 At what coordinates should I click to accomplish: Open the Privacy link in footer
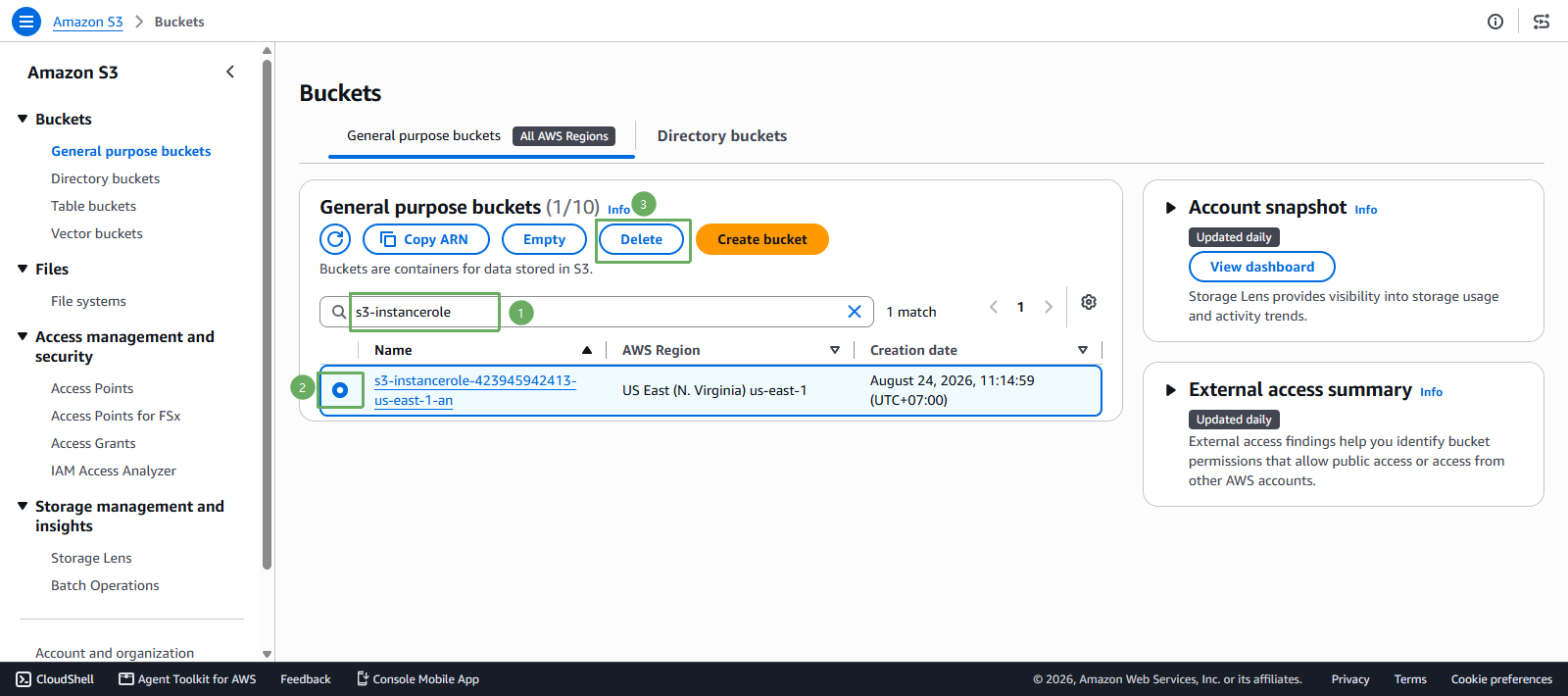click(x=1350, y=679)
